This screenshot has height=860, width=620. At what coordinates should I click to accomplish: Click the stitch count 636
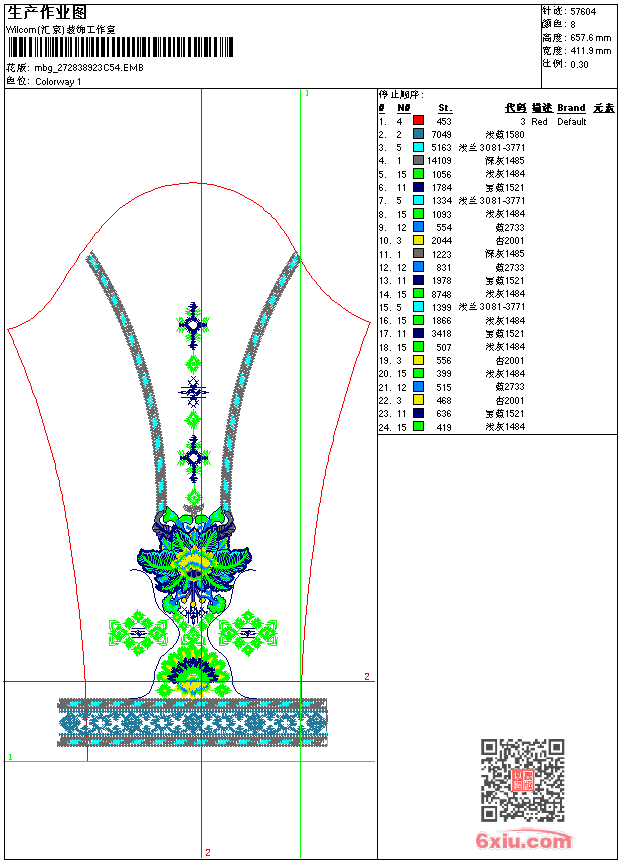click(x=444, y=414)
